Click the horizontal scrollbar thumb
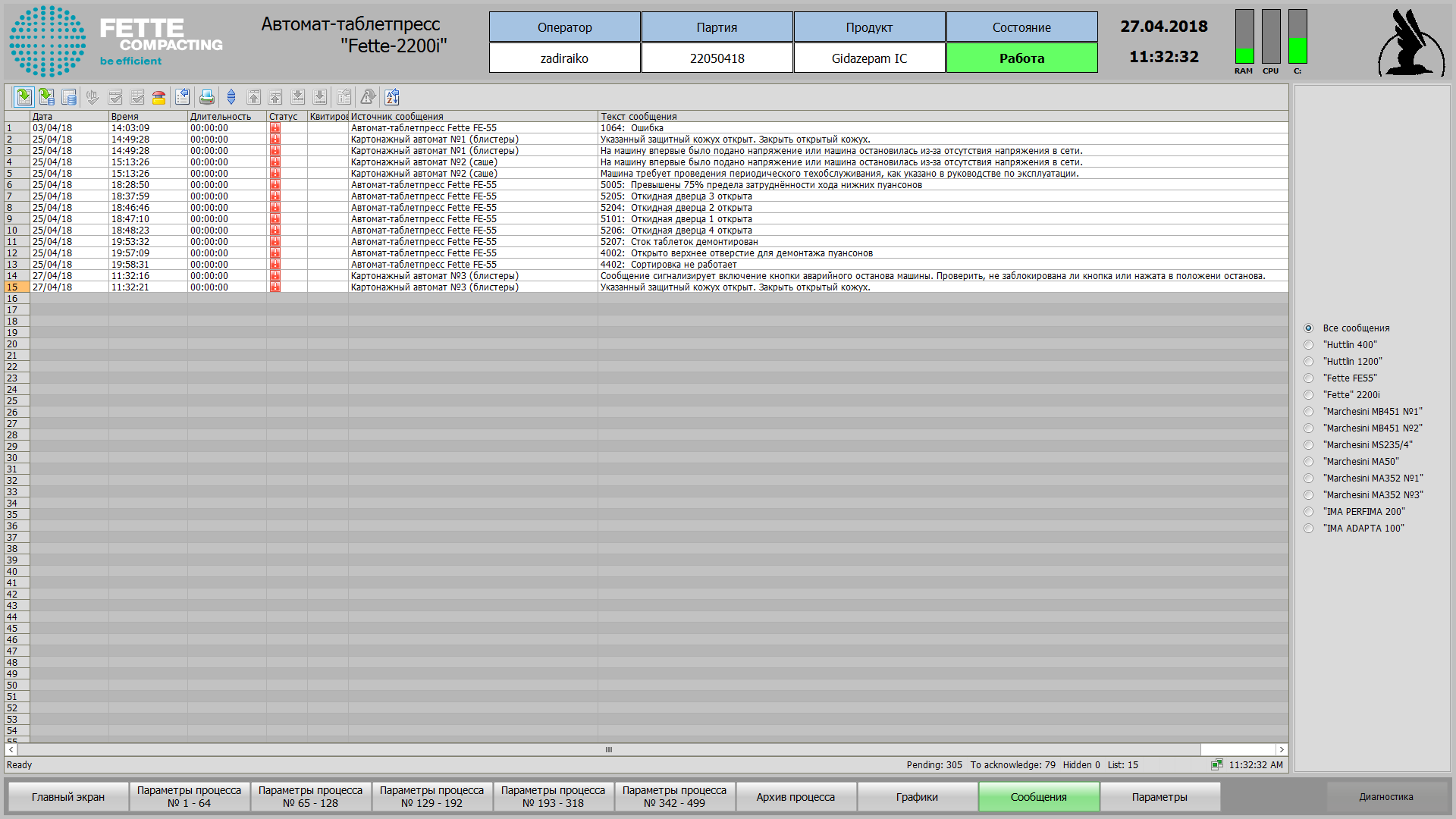This screenshot has width=1456, height=819. point(609,749)
